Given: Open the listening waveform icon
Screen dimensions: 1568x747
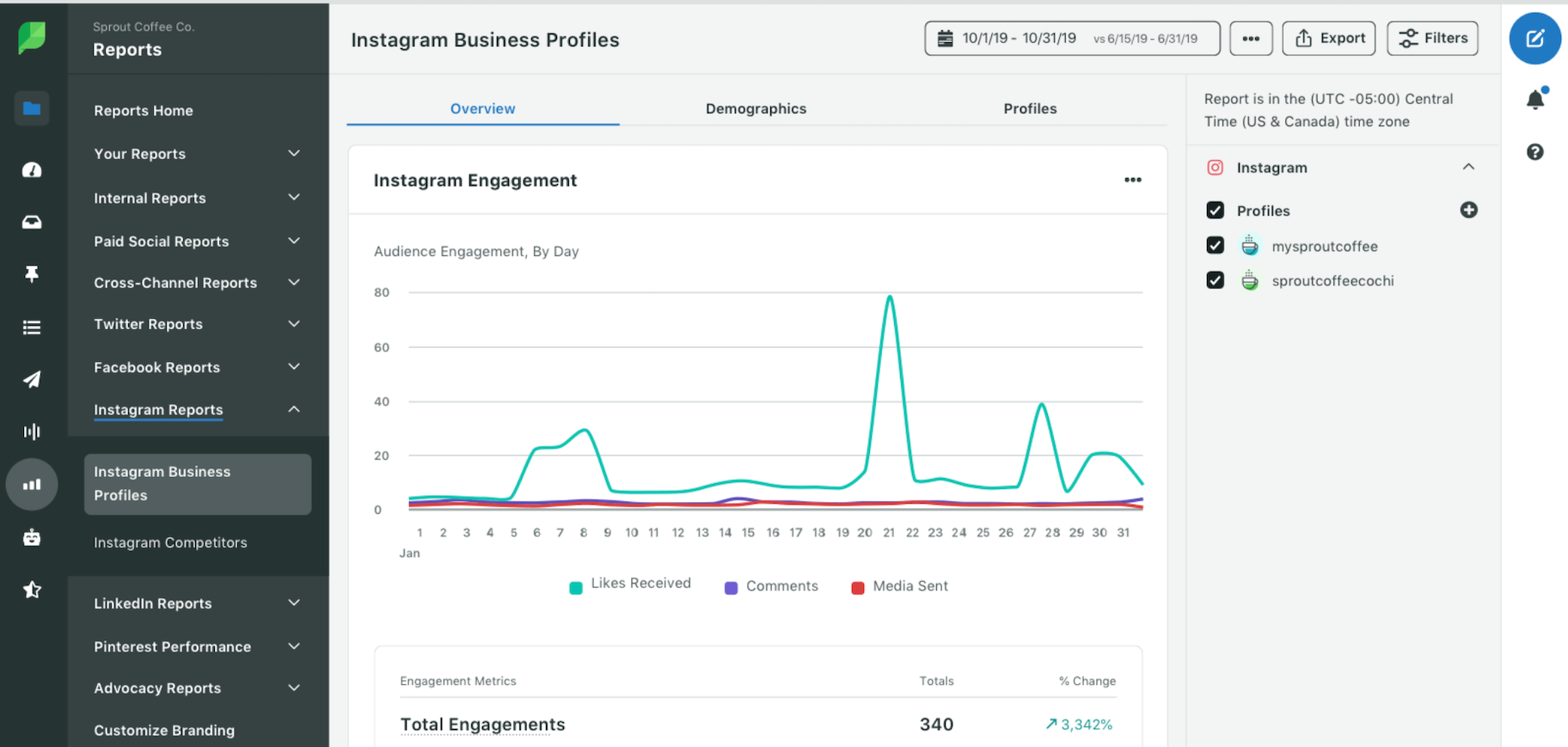Looking at the screenshot, I should pyautogui.click(x=32, y=432).
